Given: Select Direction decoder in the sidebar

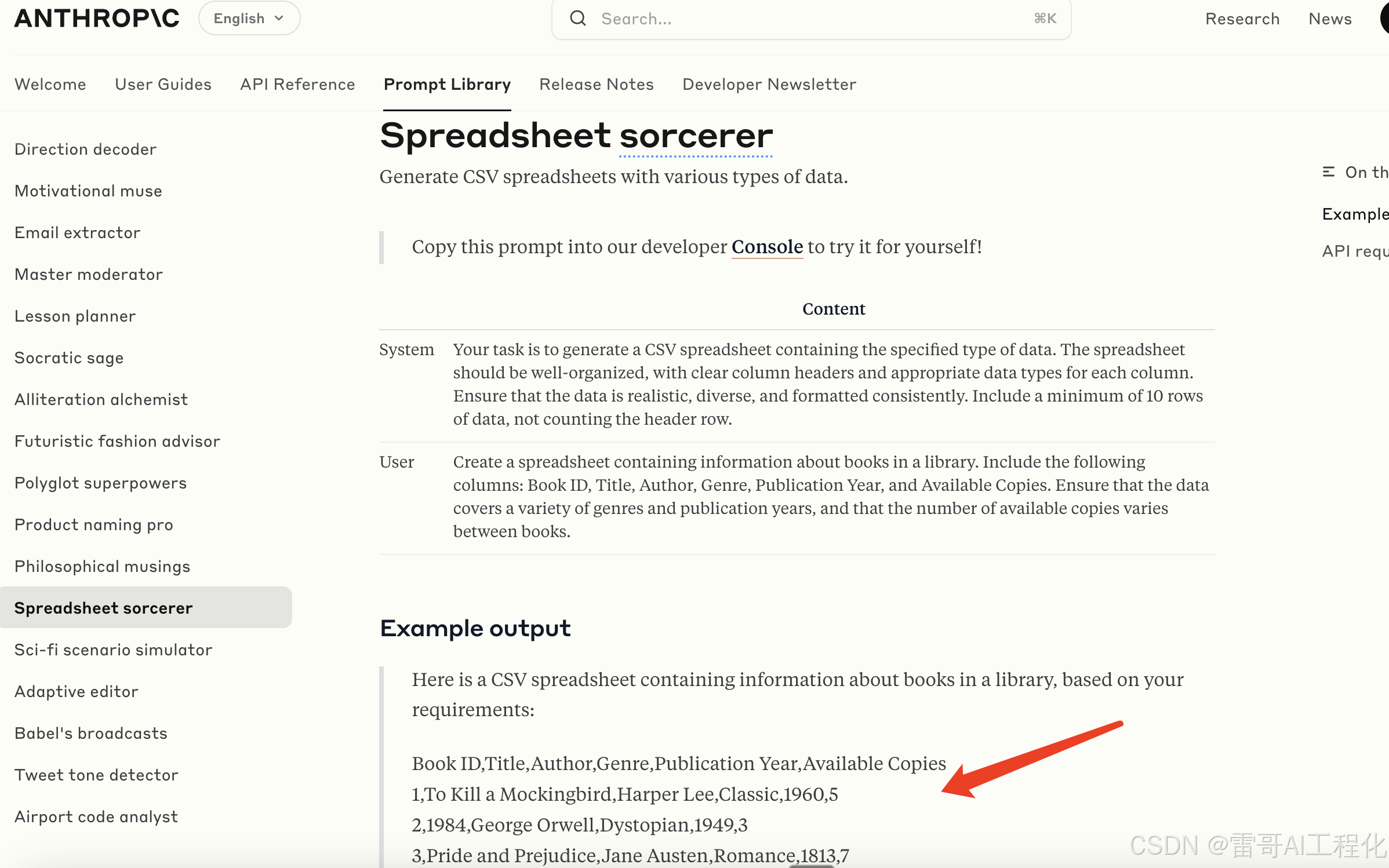Looking at the screenshot, I should (x=85, y=149).
